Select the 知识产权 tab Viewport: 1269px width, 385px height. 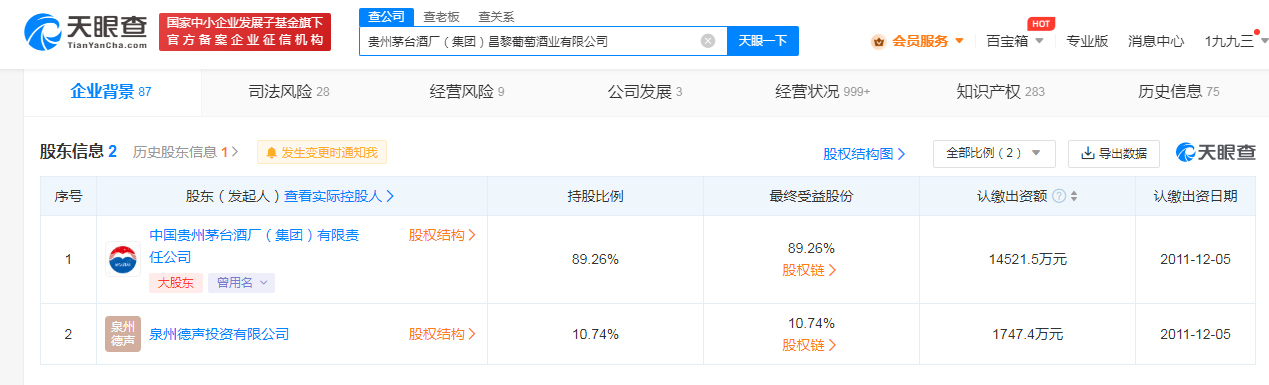pos(1000,92)
